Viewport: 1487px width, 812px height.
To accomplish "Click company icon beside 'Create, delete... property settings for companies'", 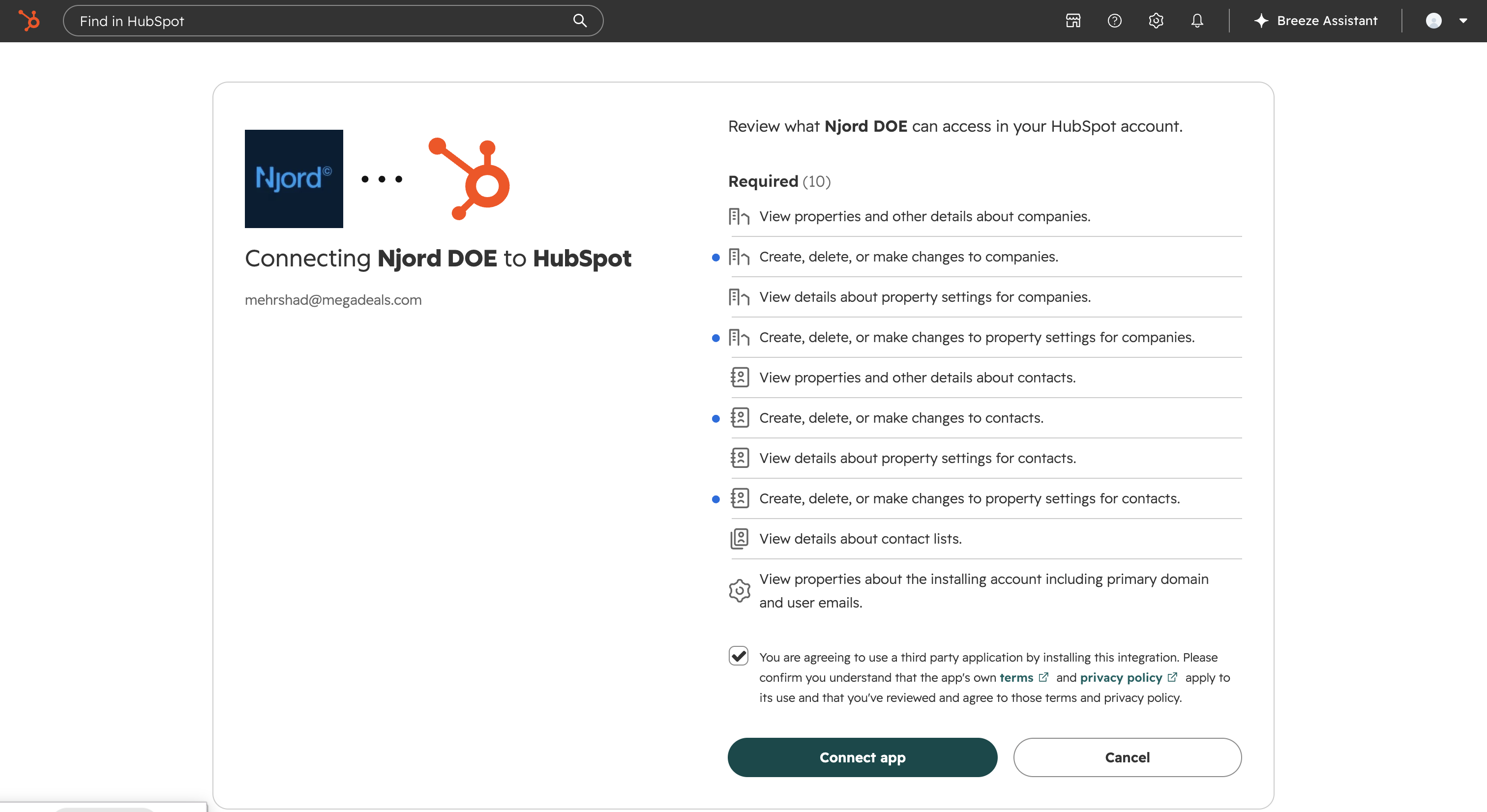I will [739, 338].
